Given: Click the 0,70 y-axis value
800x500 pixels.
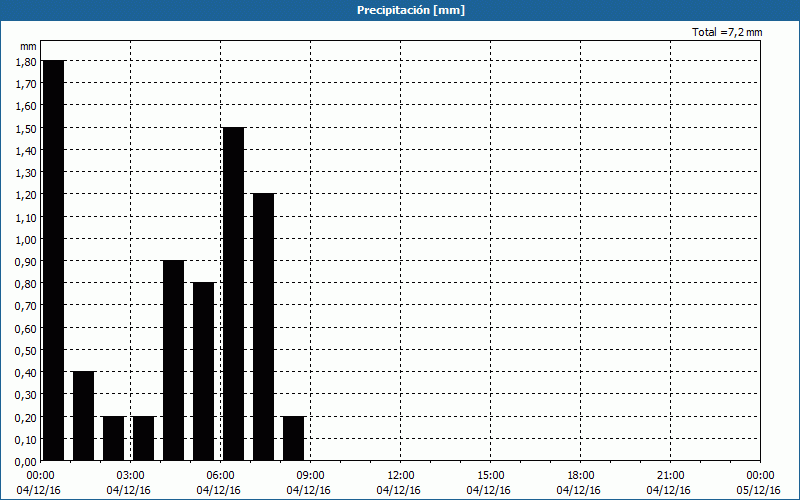Looking at the screenshot, I should coord(26,306).
